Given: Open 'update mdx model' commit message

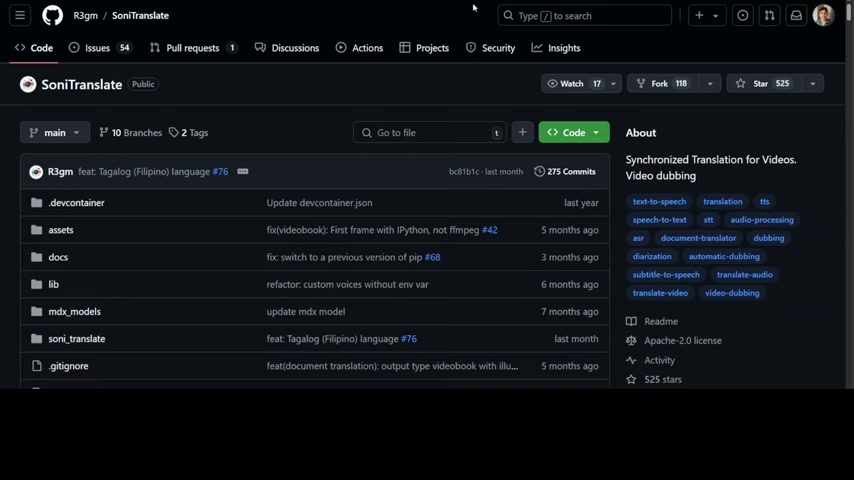Looking at the screenshot, I should [x=306, y=312].
